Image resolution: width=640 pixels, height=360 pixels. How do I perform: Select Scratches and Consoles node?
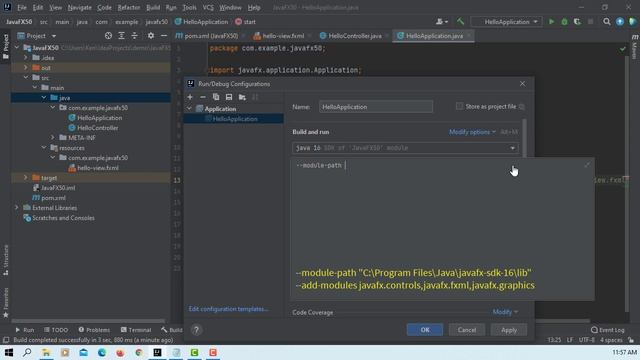63,218
